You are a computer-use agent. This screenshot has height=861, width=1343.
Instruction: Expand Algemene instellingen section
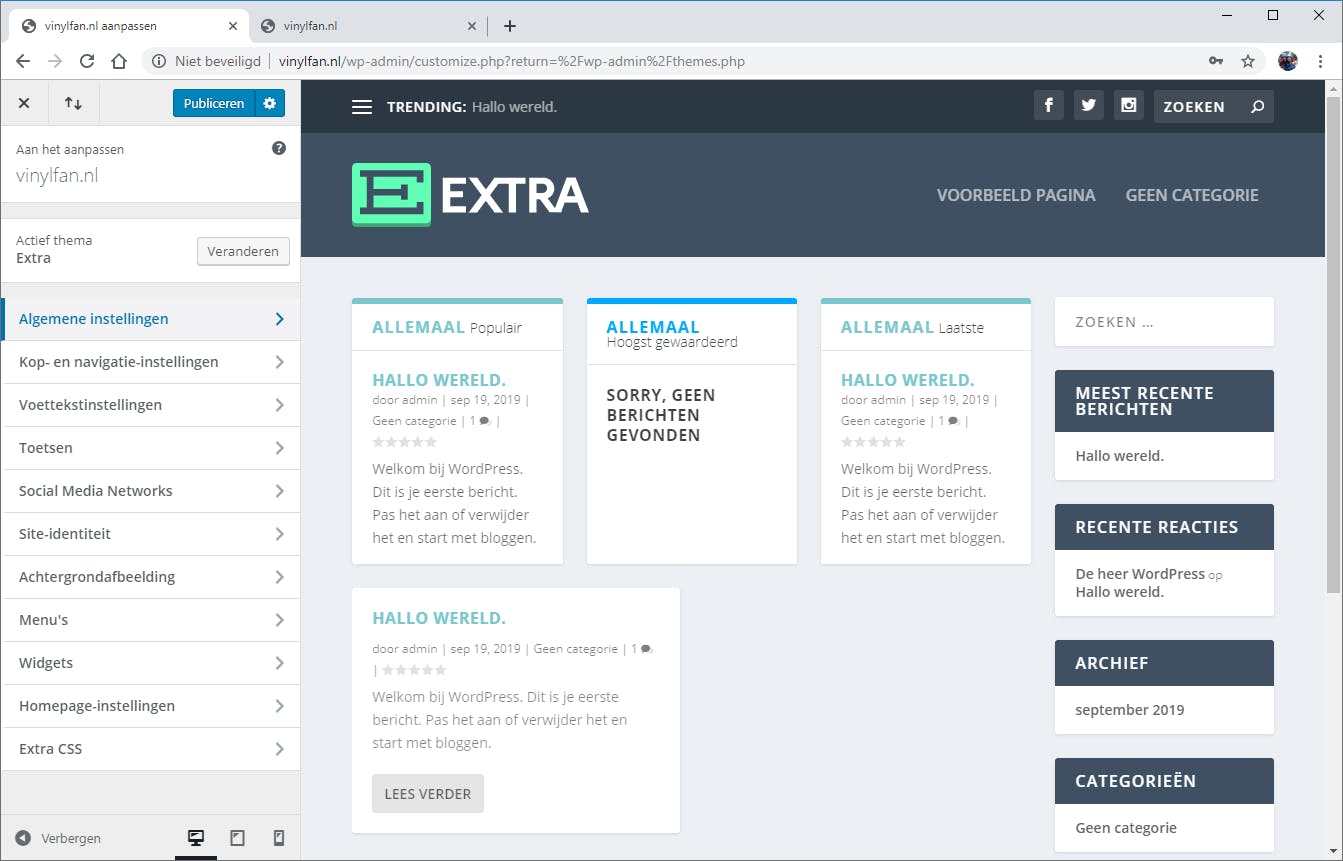point(150,319)
